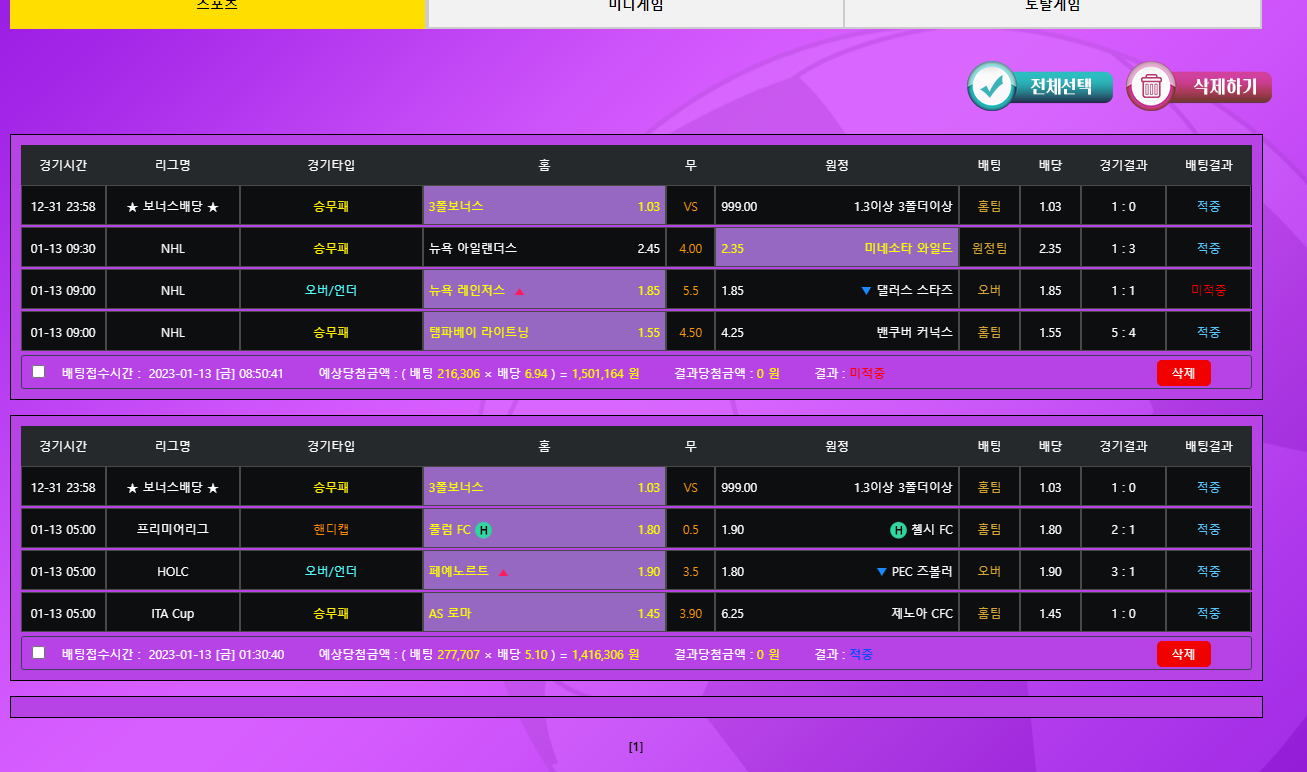This screenshot has height=772, width=1307.
Task: Delete the bet slip with 미적중 result
Action: [x=1183, y=373]
